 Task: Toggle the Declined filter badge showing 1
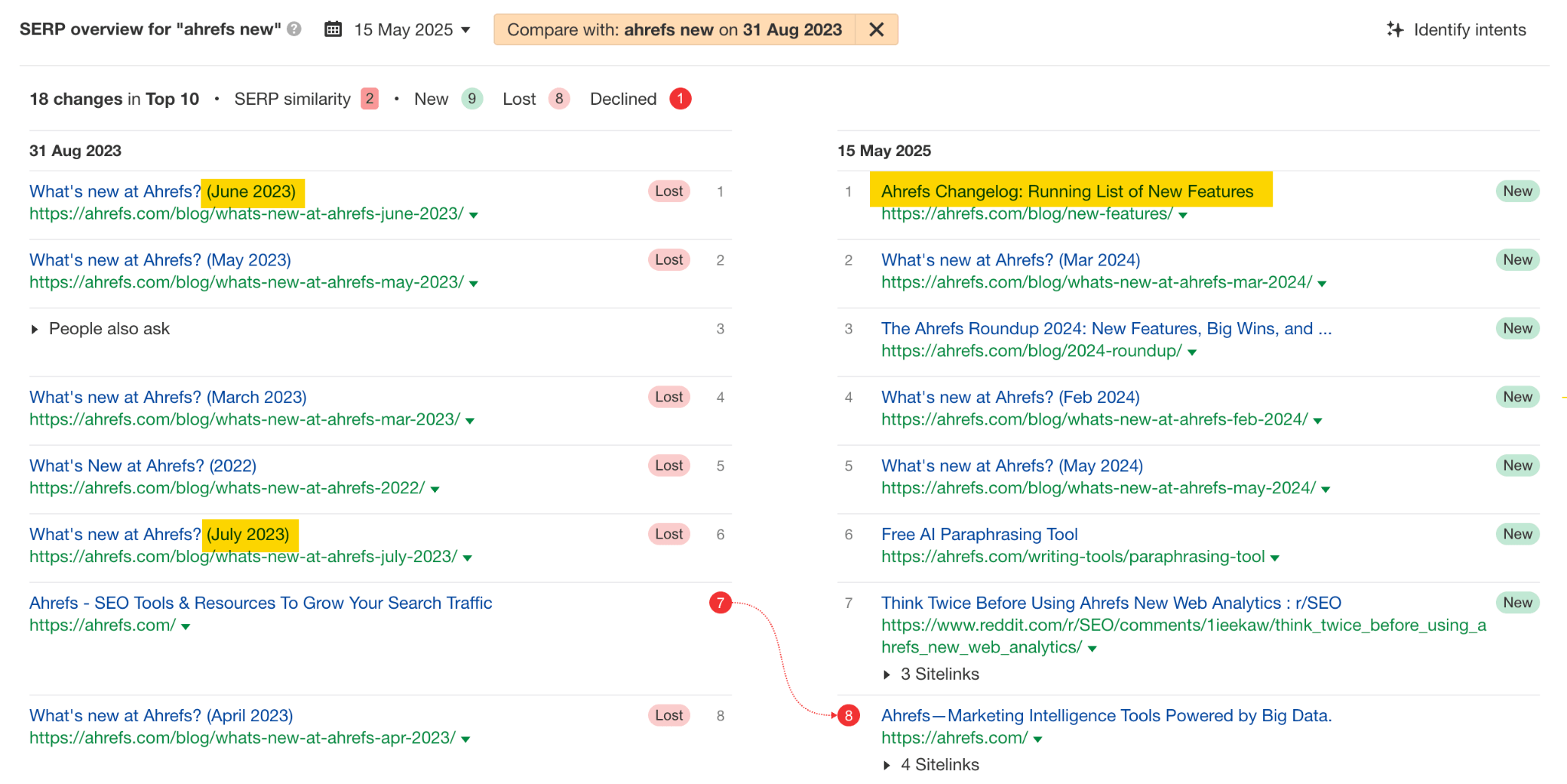pos(680,99)
